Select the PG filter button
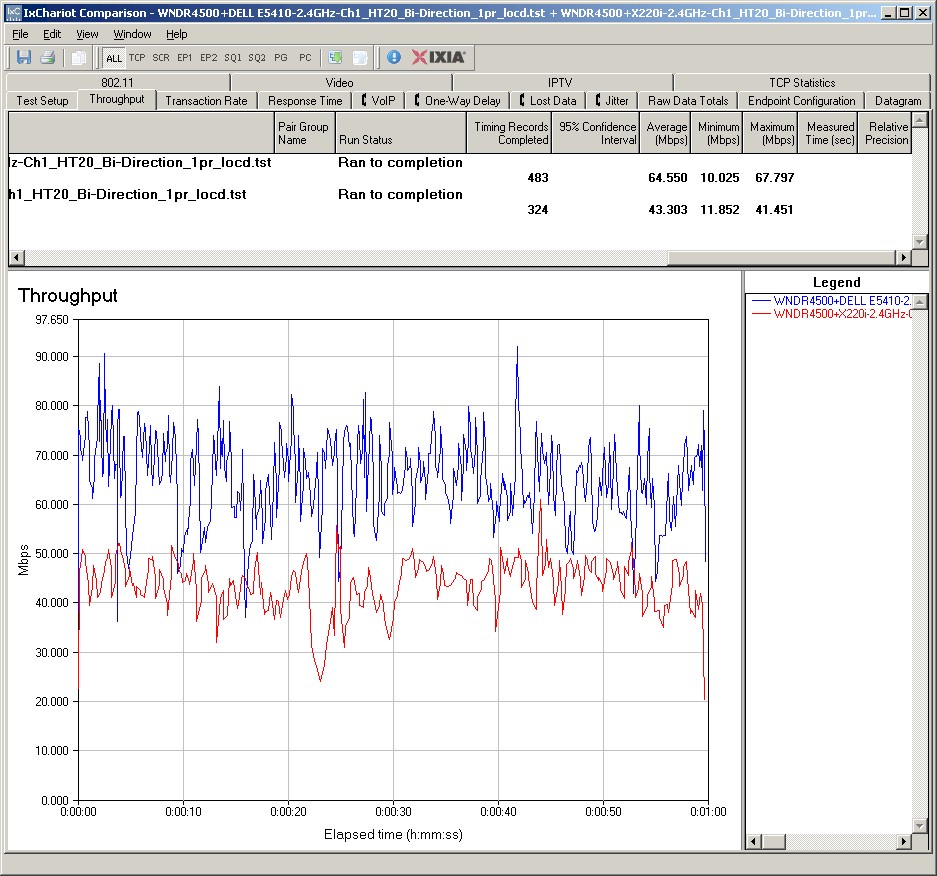The image size is (937, 876). (281, 57)
